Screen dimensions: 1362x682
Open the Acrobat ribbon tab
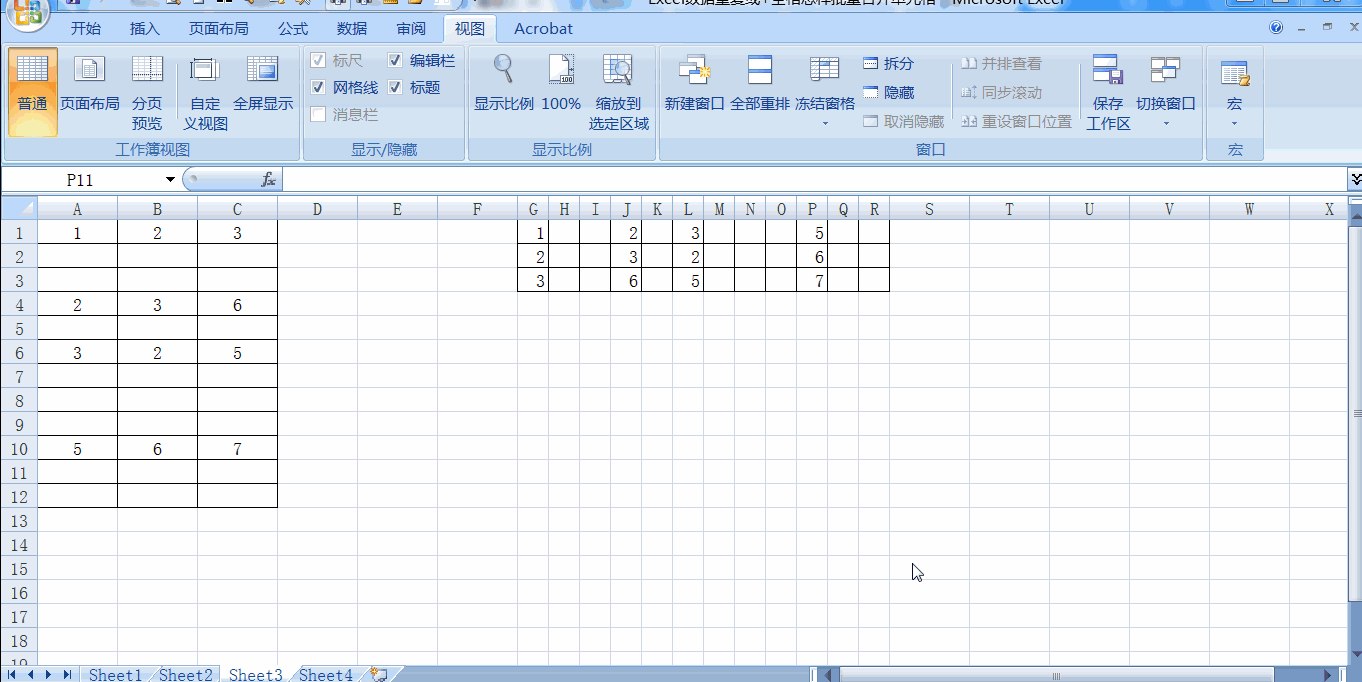click(x=542, y=28)
